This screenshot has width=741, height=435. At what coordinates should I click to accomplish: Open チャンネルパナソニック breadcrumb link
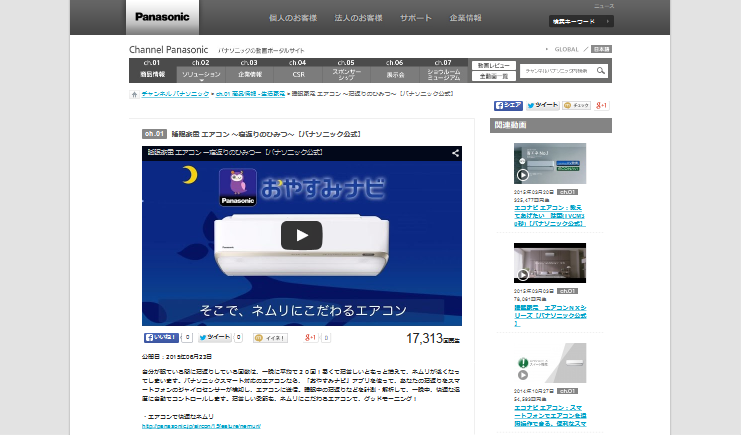175,94
